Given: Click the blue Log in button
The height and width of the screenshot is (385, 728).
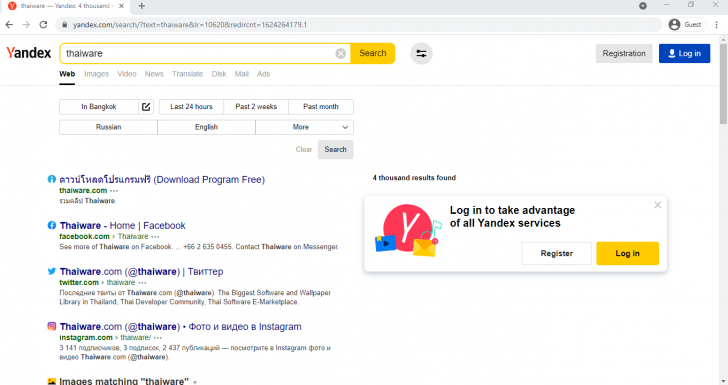Looking at the screenshot, I should [x=684, y=53].
